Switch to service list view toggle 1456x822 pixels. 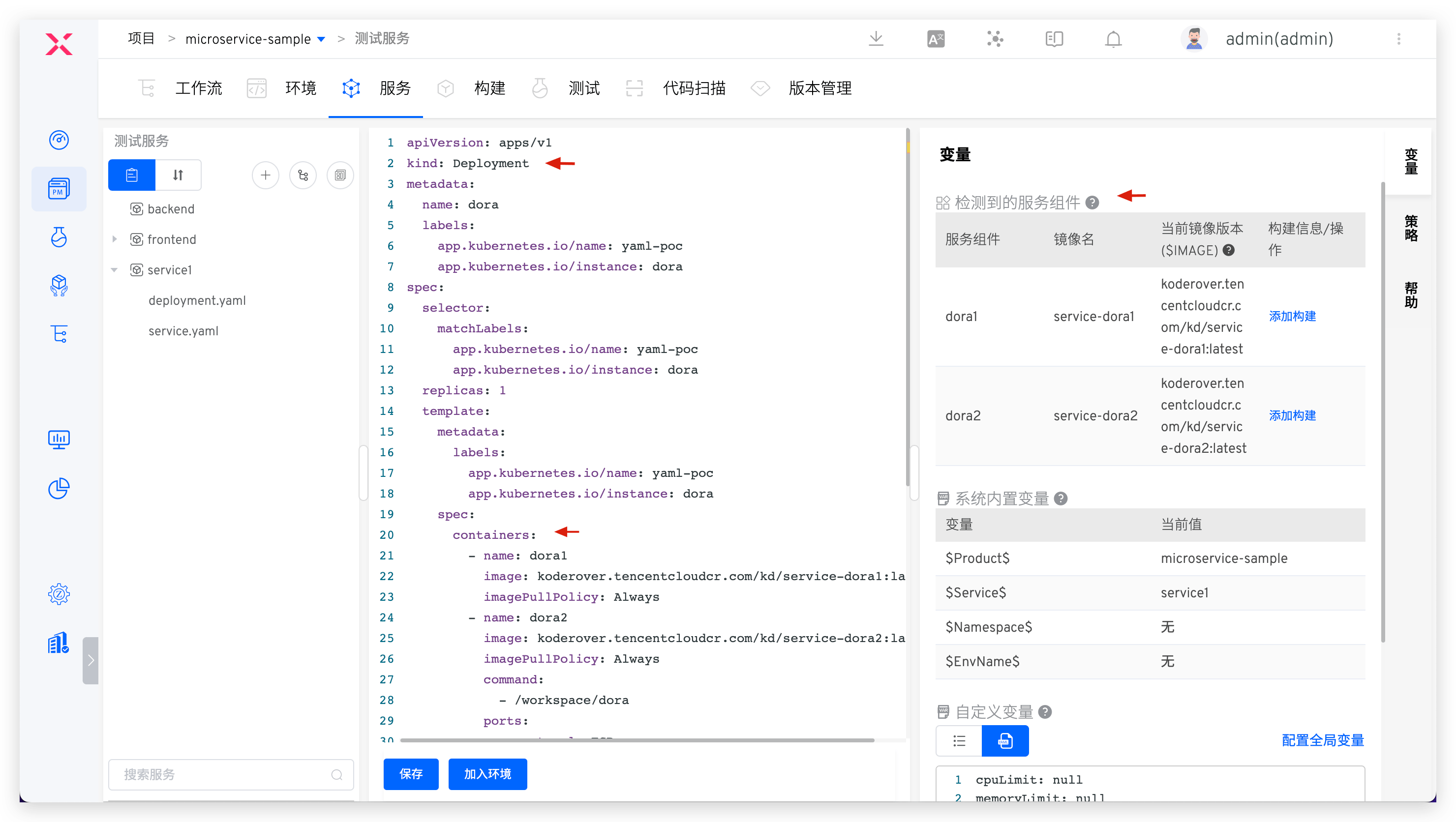pos(132,175)
